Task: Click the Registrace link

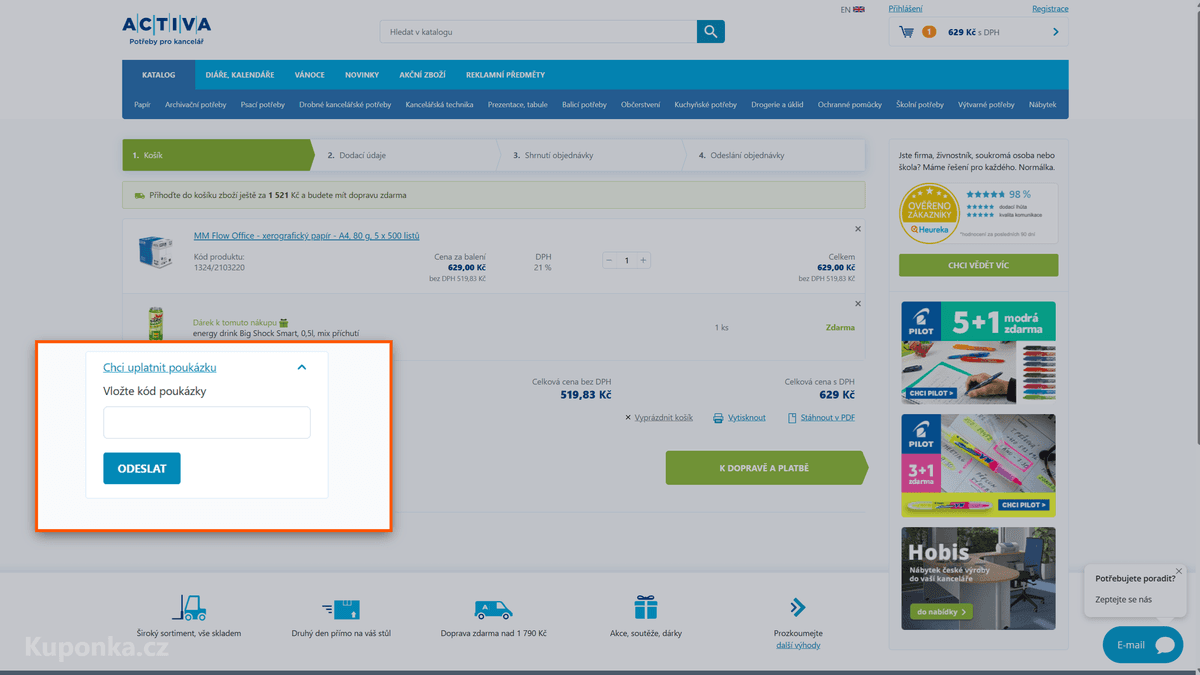Action: (1050, 9)
